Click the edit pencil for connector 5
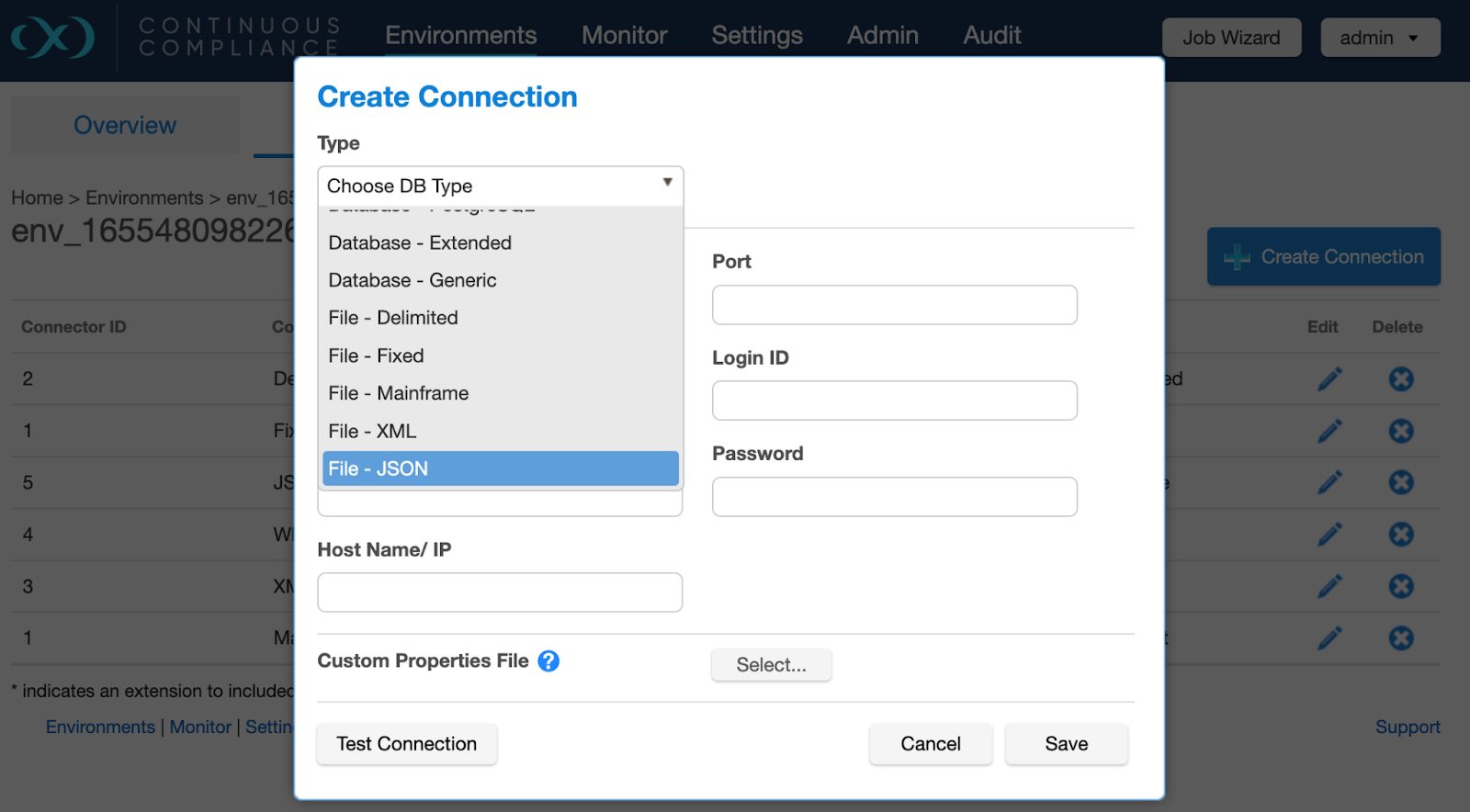This screenshot has height=812, width=1470. [x=1329, y=482]
